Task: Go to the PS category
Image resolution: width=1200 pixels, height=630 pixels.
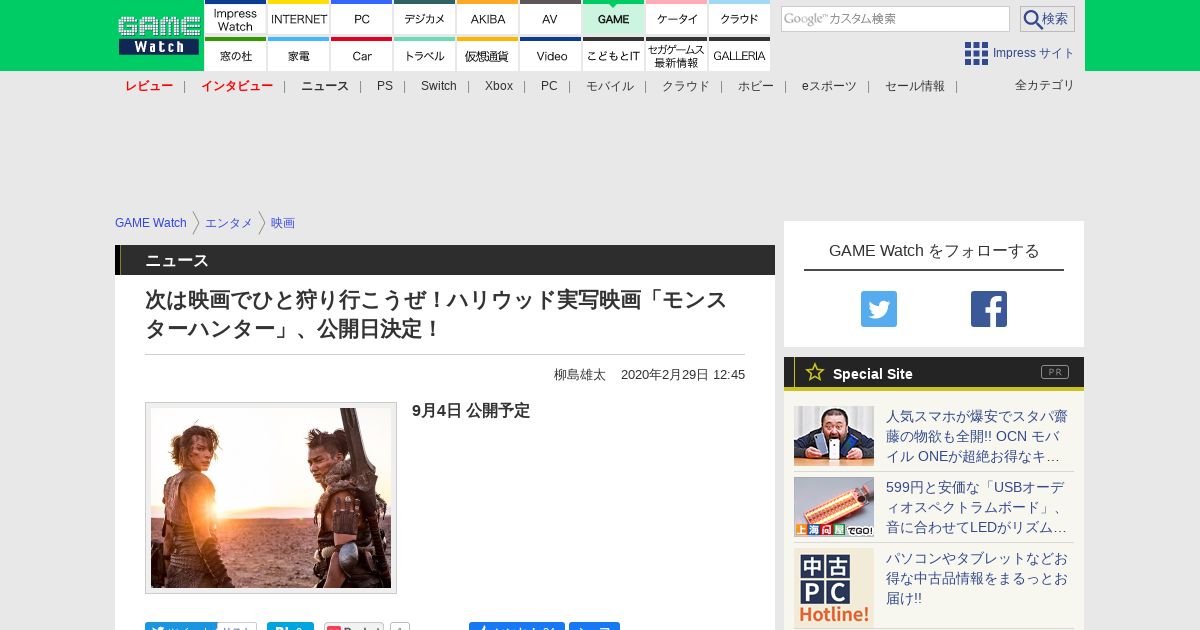Action: (x=385, y=86)
